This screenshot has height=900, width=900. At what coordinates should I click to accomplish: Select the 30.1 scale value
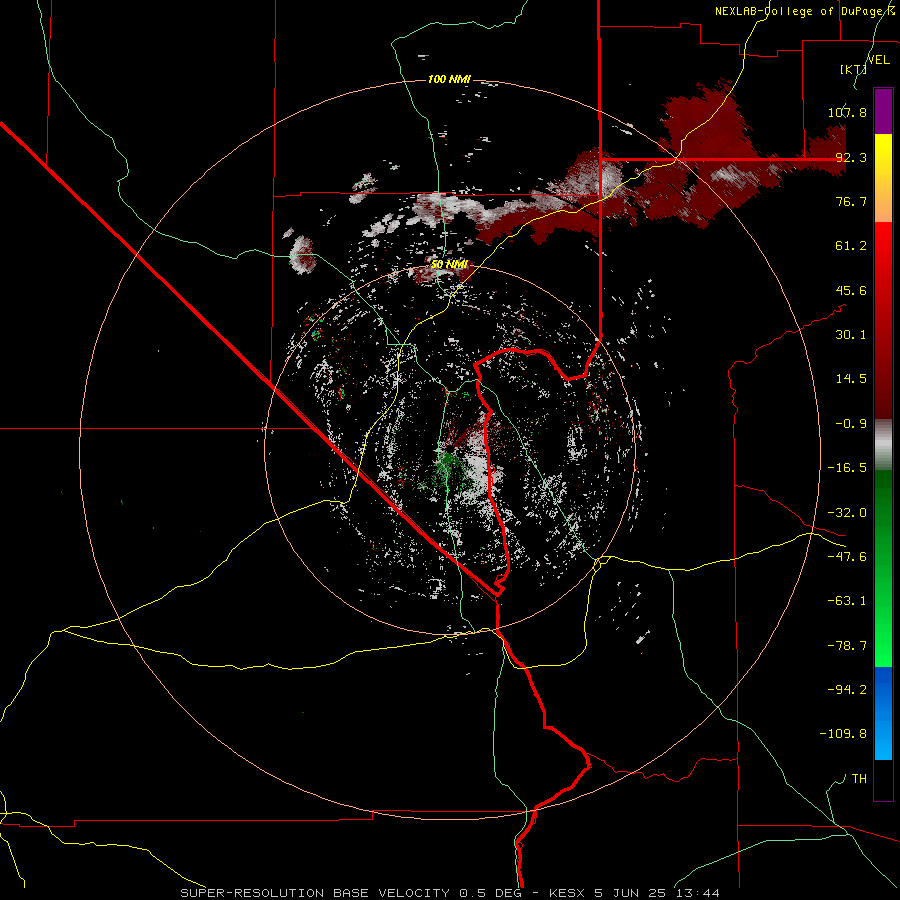[851, 335]
